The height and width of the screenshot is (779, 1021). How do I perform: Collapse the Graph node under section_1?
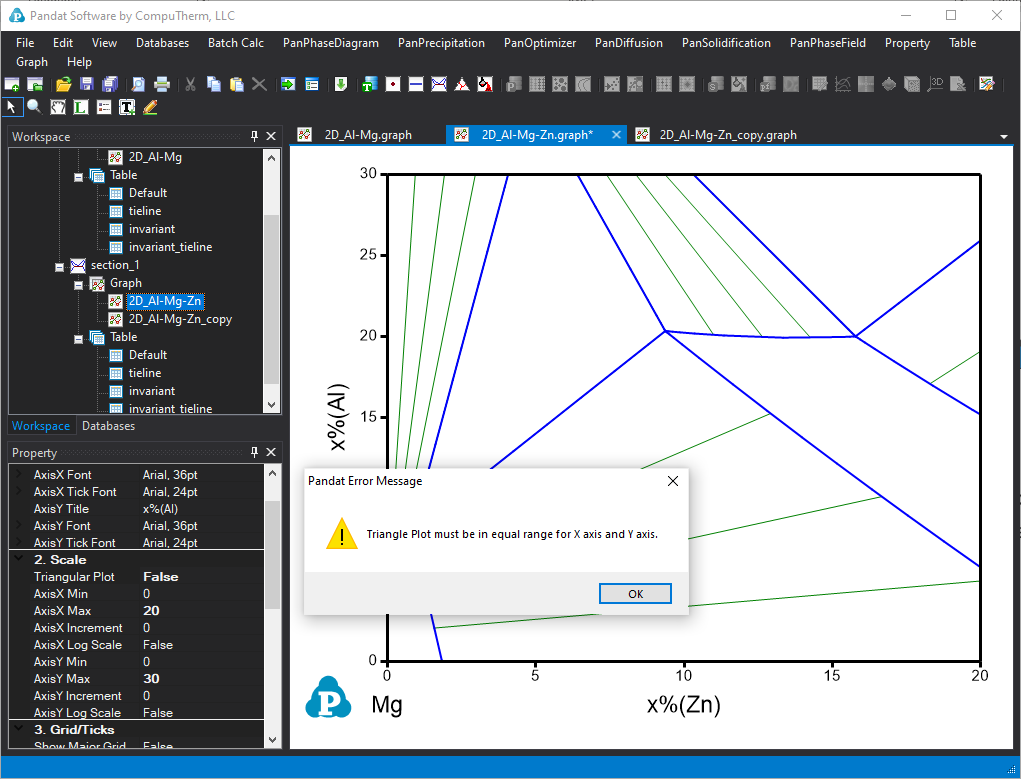point(79,285)
